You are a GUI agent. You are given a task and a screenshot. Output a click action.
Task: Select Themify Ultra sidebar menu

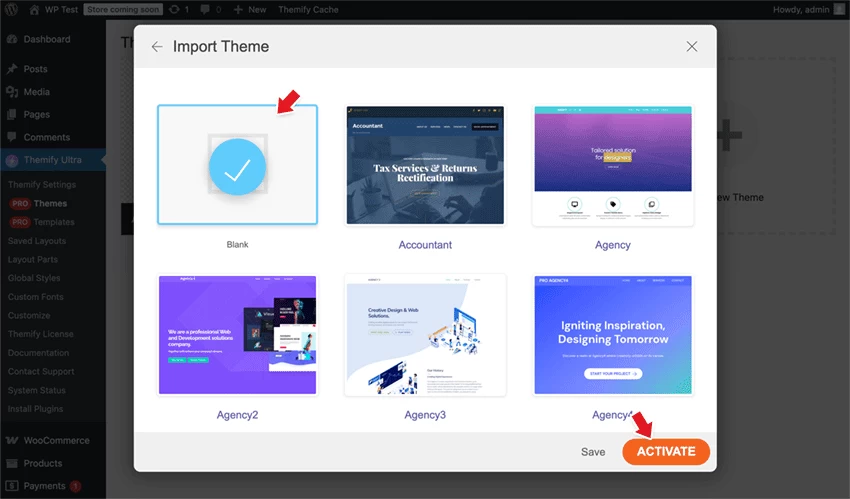click(x=53, y=160)
